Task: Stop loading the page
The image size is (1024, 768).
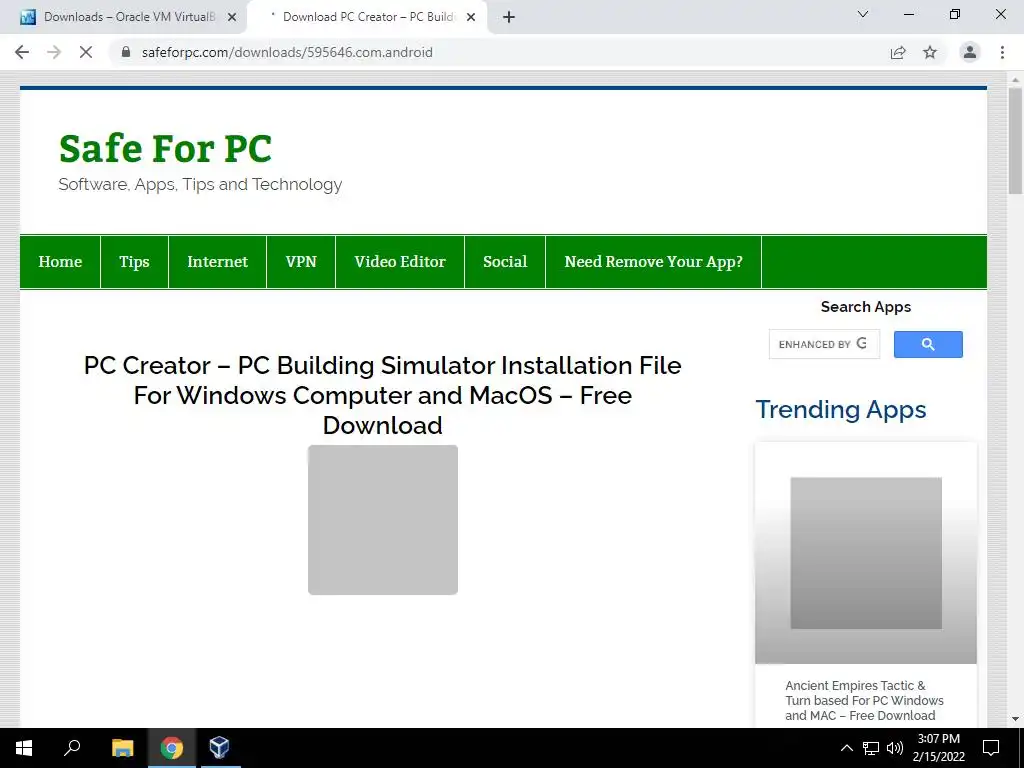Action: [x=86, y=52]
